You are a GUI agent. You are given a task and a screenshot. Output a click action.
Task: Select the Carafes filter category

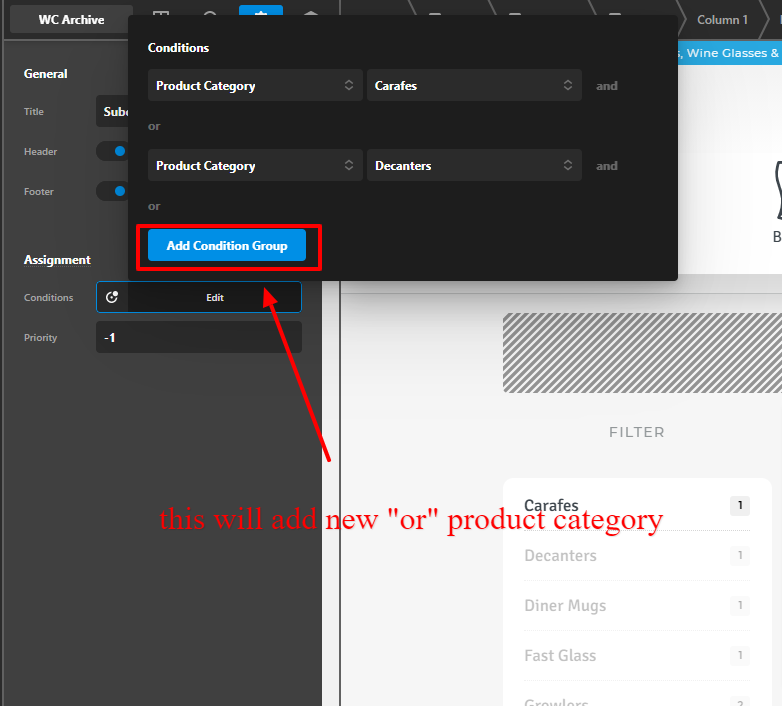pyautogui.click(x=551, y=506)
